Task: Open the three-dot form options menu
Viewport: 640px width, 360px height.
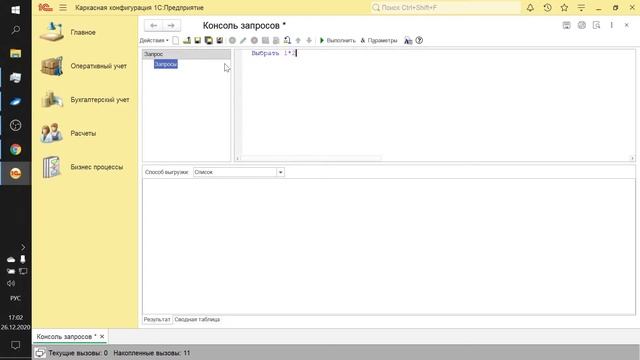Action: [x=611, y=25]
